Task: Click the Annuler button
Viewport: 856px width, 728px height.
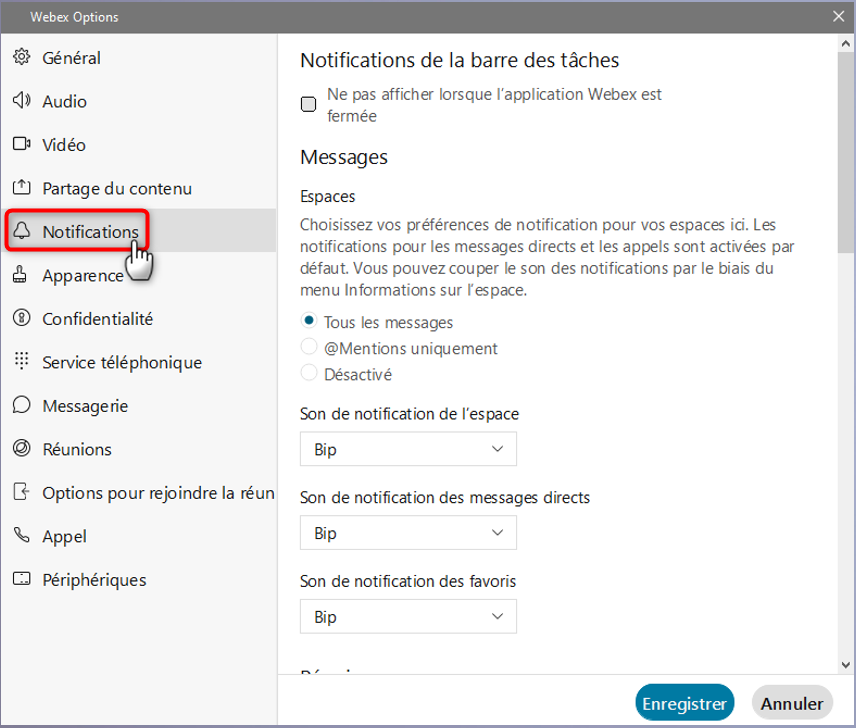Action: point(791,702)
